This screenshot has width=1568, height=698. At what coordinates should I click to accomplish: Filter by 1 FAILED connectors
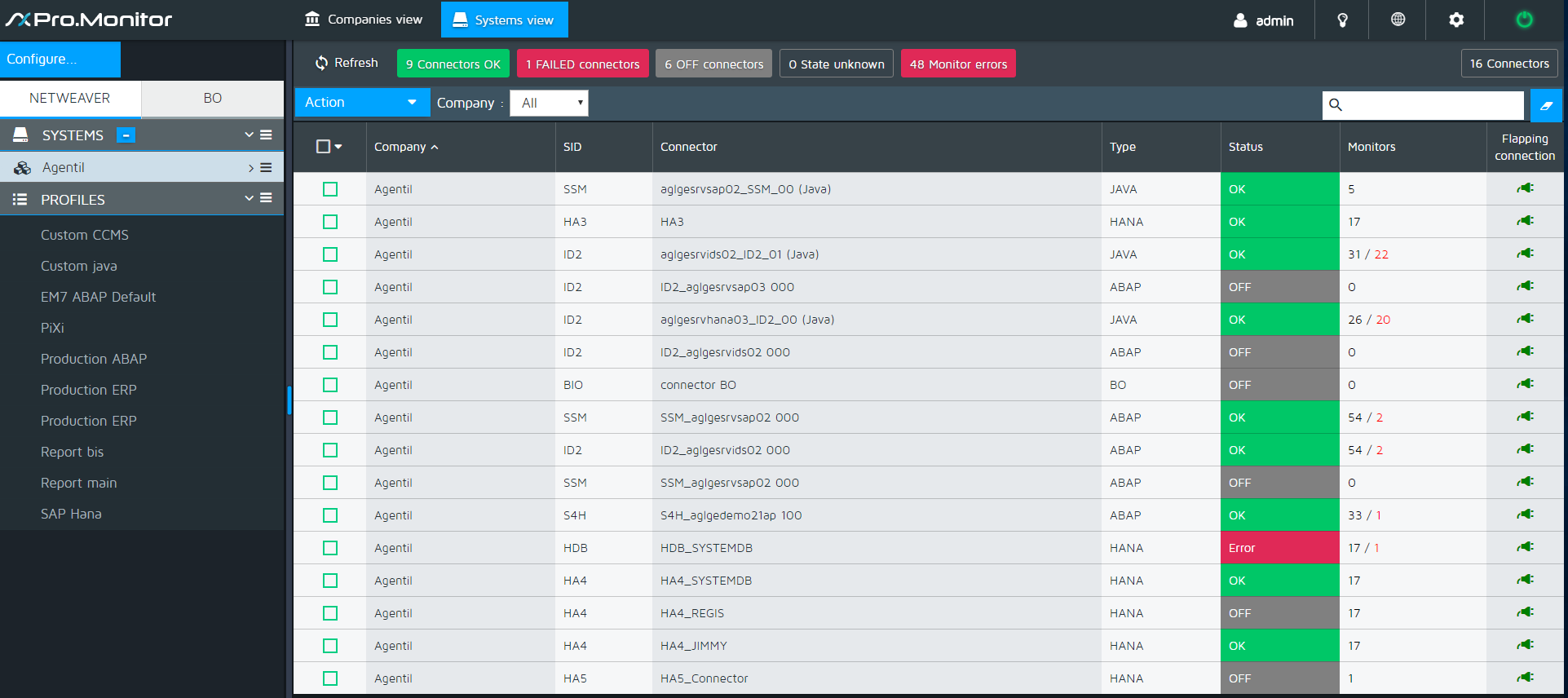tap(583, 64)
